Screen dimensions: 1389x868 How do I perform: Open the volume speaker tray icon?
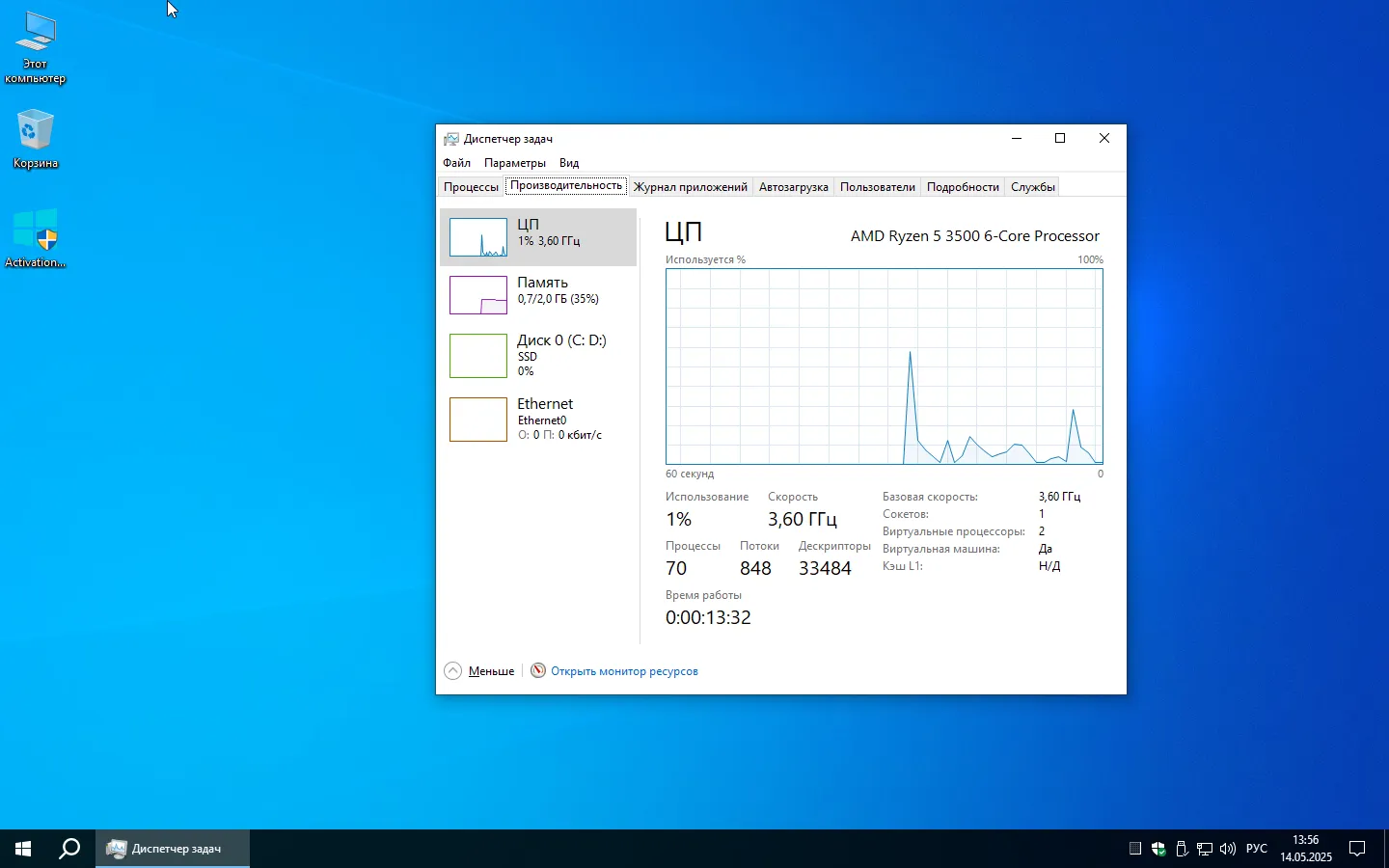(x=1228, y=849)
